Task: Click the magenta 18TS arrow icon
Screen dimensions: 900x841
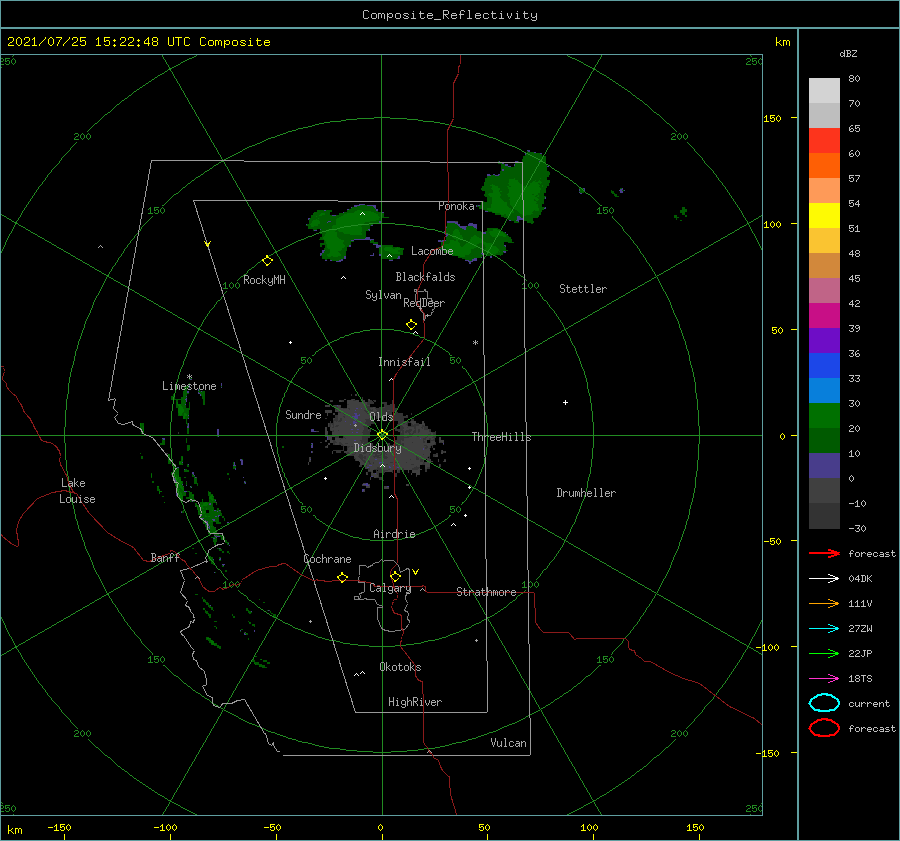Action: tap(824, 679)
